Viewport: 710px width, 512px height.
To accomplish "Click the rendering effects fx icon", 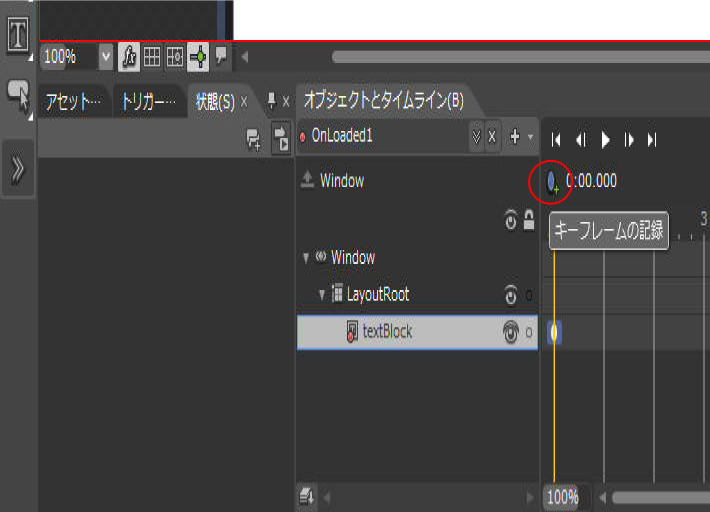I will (129, 57).
